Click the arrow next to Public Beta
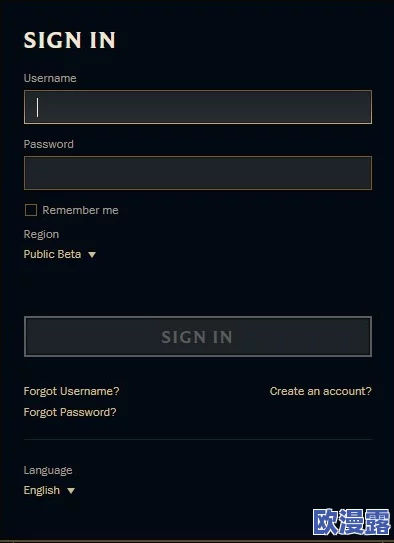The height and width of the screenshot is (543, 394). click(x=92, y=255)
